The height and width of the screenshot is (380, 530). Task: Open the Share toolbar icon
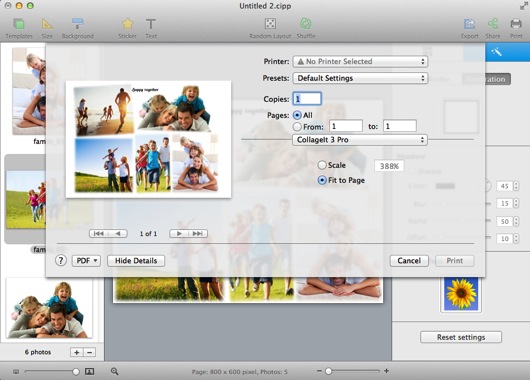[x=493, y=24]
